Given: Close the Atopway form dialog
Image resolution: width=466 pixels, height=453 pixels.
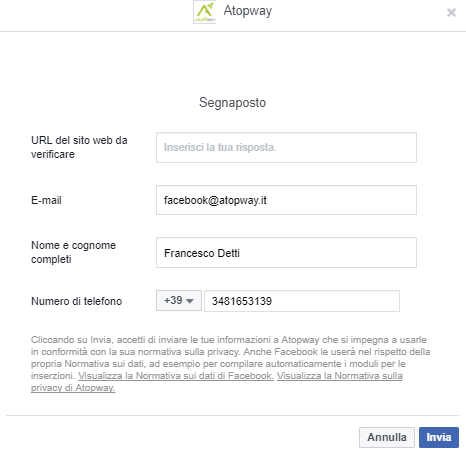Looking at the screenshot, I should tap(451, 13).
